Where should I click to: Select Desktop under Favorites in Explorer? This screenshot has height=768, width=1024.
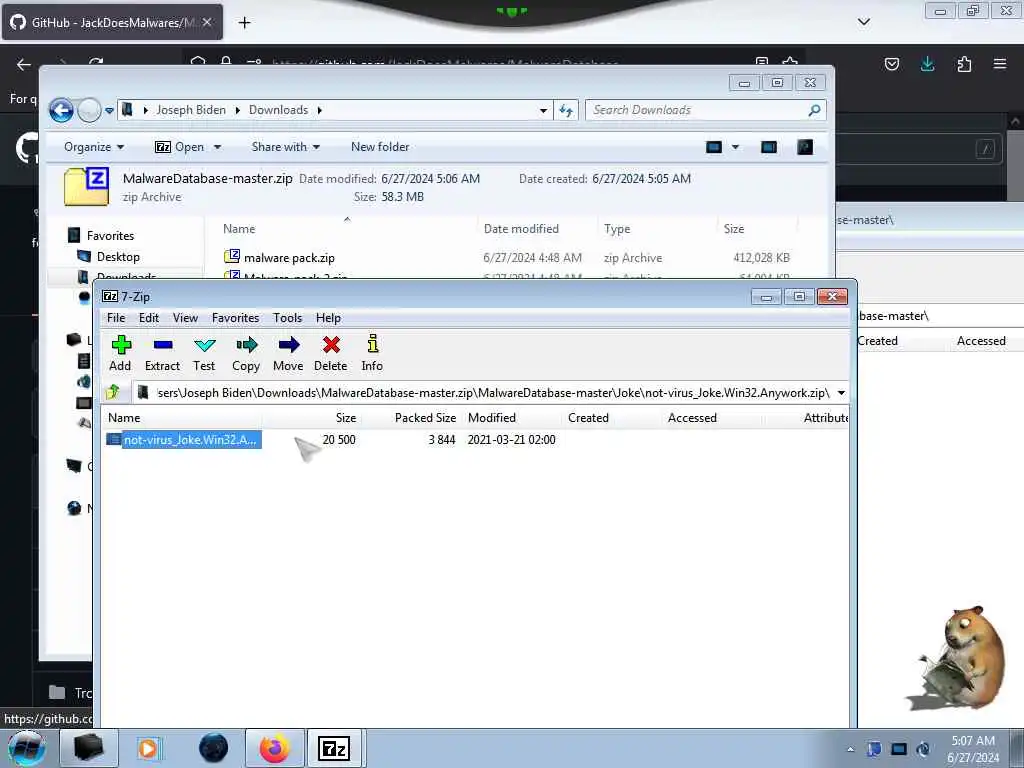[x=118, y=257]
